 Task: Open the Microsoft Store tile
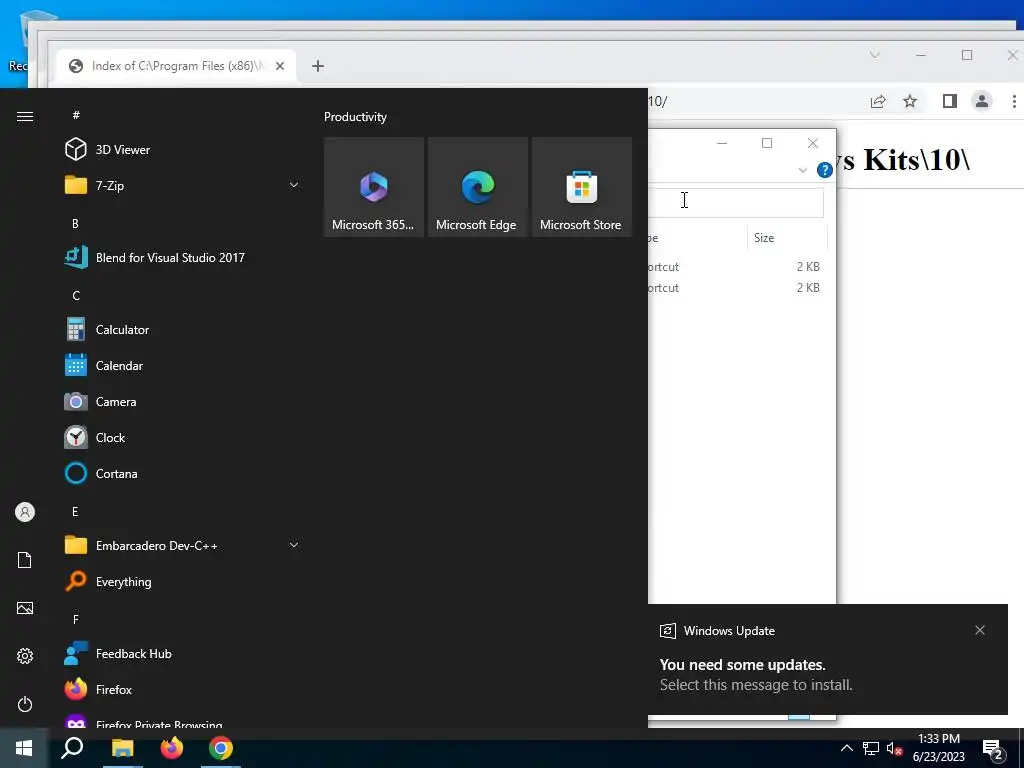tap(582, 187)
